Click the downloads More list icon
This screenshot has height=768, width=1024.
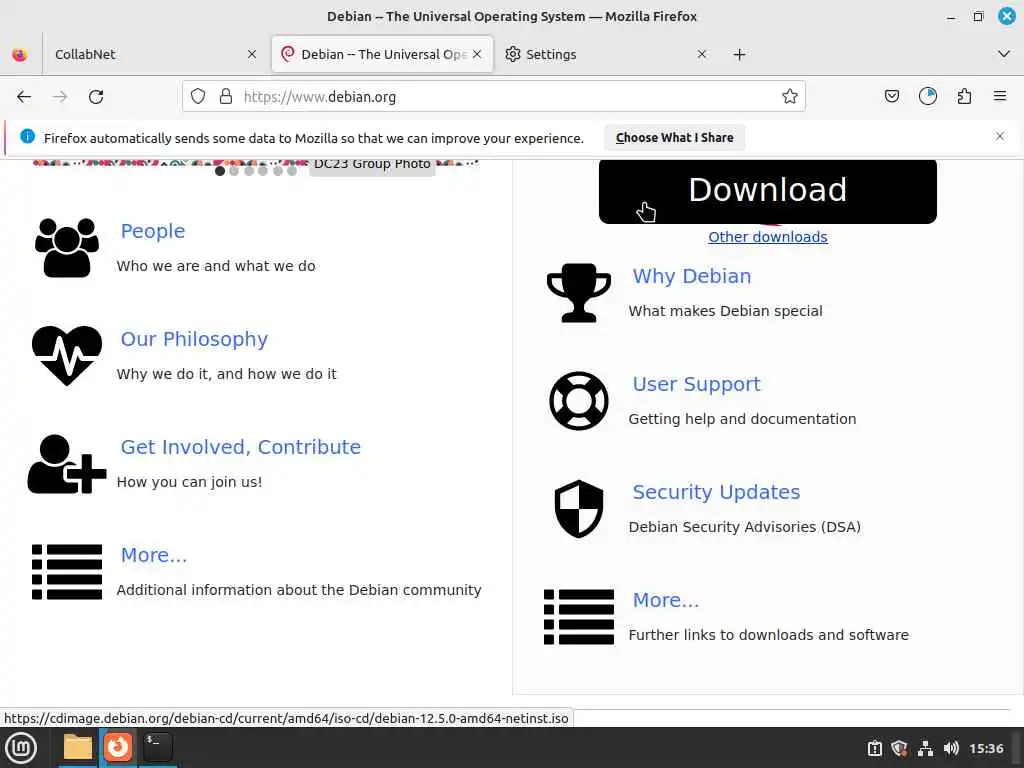click(579, 616)
